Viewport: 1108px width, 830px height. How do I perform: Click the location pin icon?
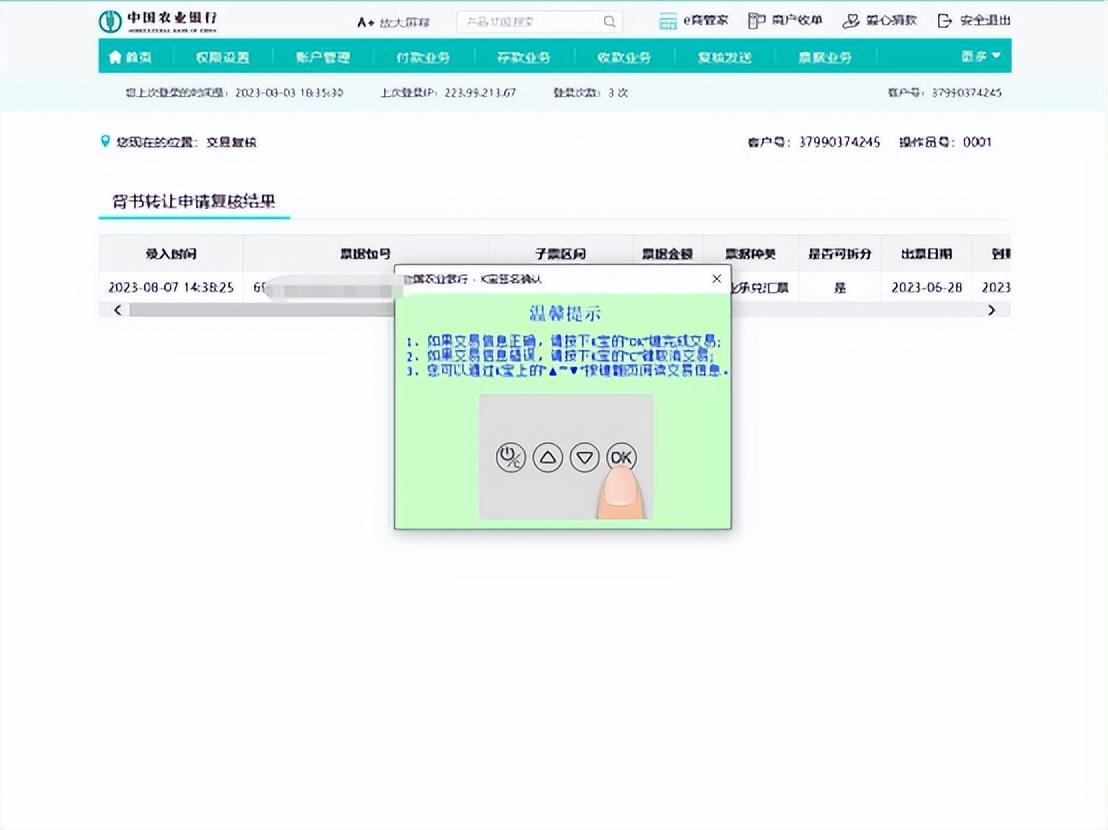coord(105,142)
